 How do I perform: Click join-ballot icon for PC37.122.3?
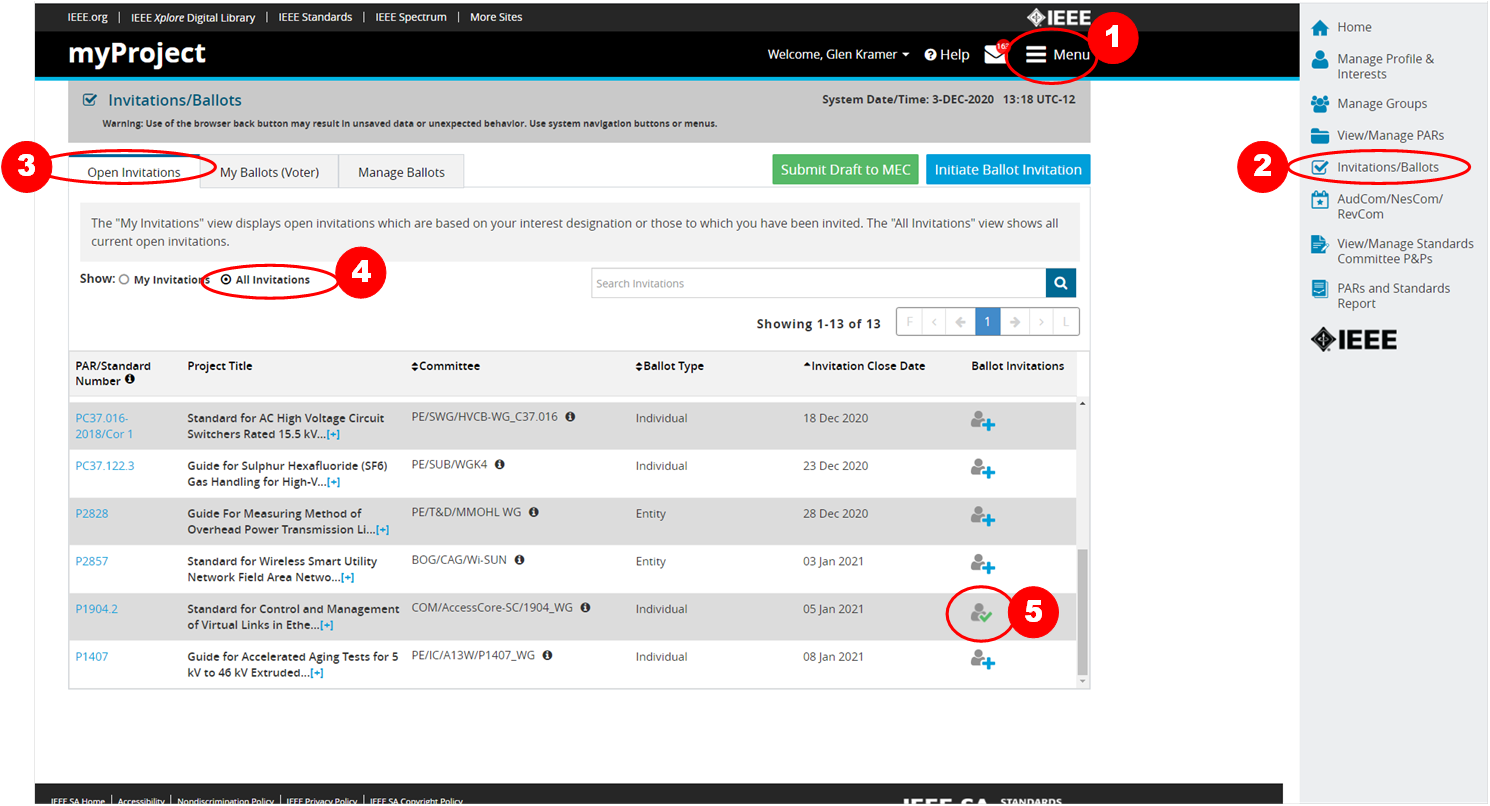tap(982, 469)
